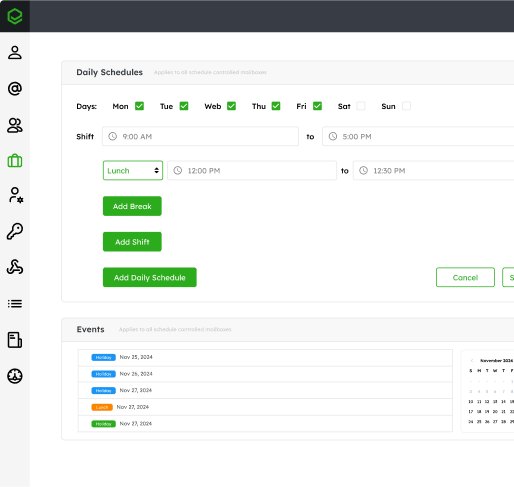Viewport: 514px width, 487px height.
Task: Go to previous month in calendar
Action: coord(472,361)
